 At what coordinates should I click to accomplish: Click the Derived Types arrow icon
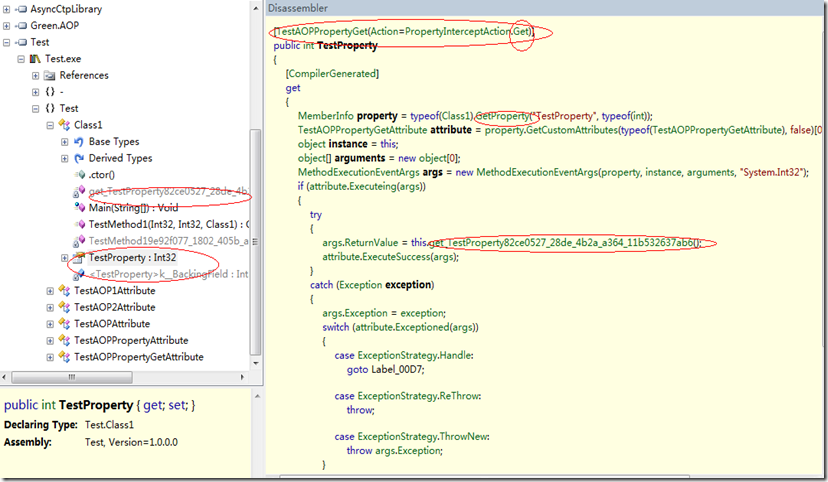(79, 158)
